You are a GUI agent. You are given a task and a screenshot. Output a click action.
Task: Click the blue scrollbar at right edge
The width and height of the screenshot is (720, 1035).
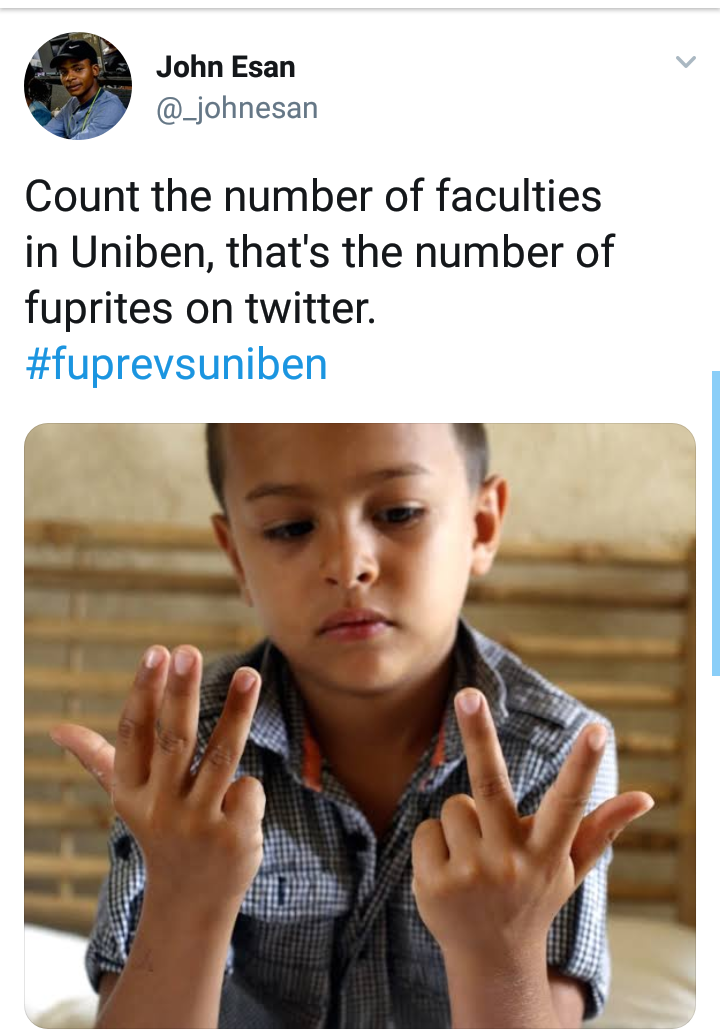[715, 523]
